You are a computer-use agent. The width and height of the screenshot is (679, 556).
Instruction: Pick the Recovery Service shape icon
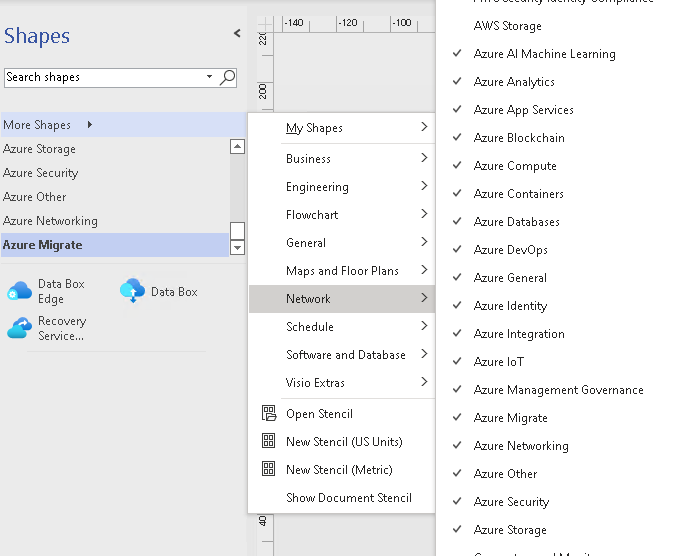pos(19,328)
